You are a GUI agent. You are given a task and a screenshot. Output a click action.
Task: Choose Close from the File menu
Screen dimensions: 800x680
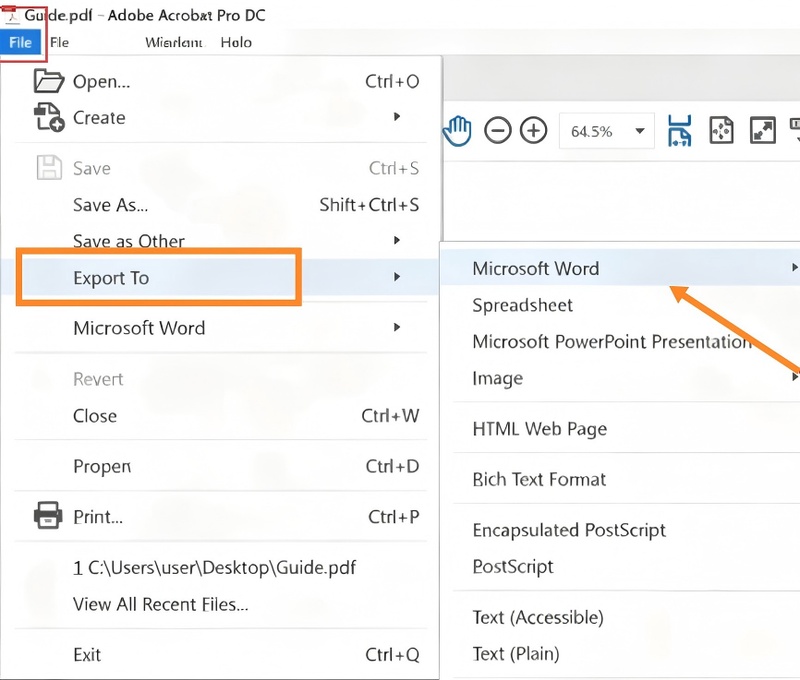click(220, 416)
